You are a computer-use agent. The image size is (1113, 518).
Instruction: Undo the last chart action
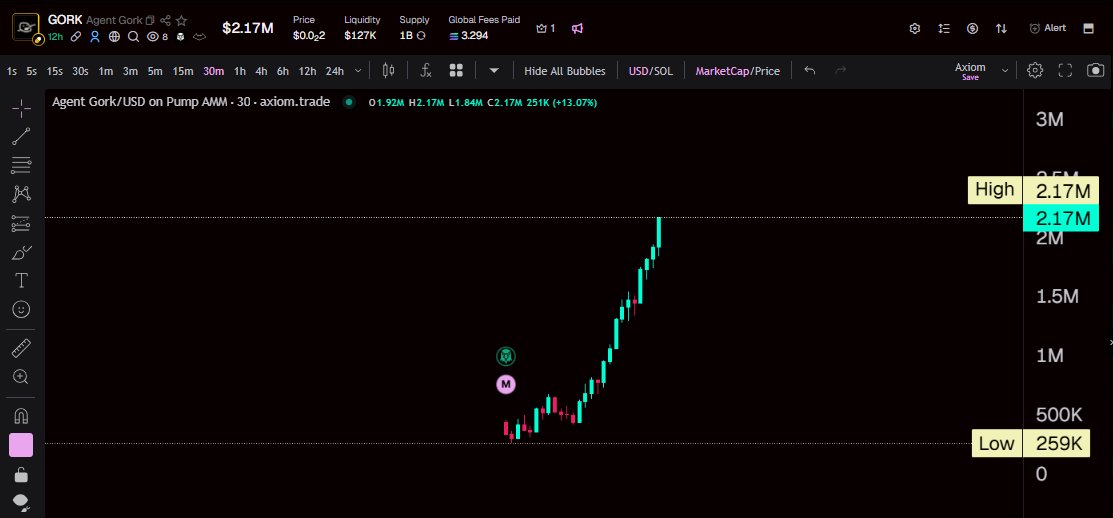[810, 70]
